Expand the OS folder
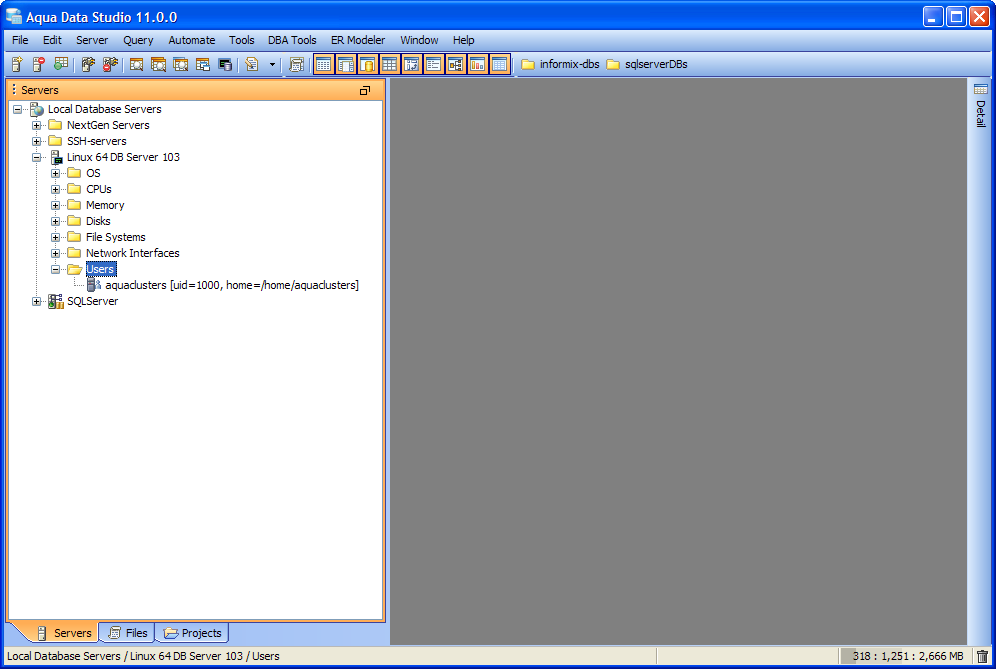Image resolution: width=996 pixels, height=669 pixels. click(55, 173)
